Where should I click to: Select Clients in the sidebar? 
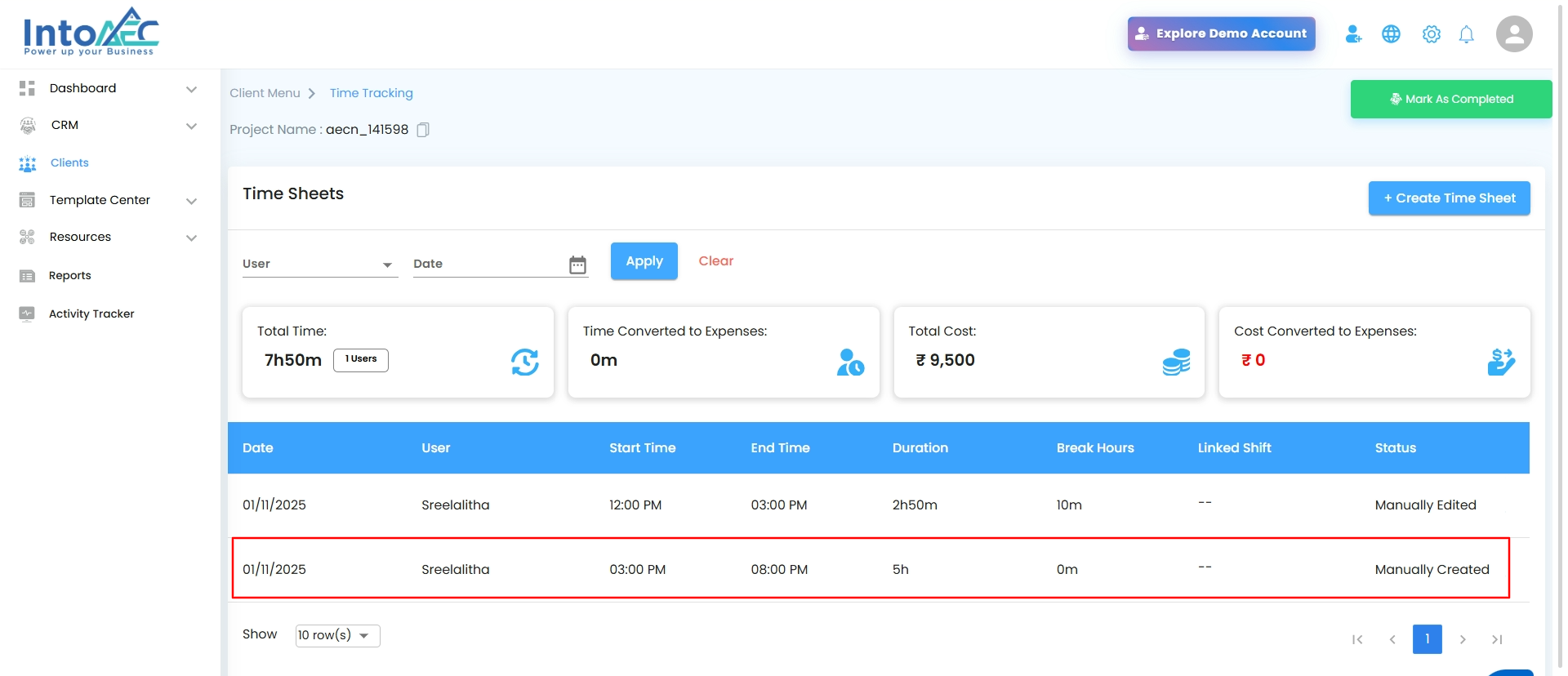[69, 163]
